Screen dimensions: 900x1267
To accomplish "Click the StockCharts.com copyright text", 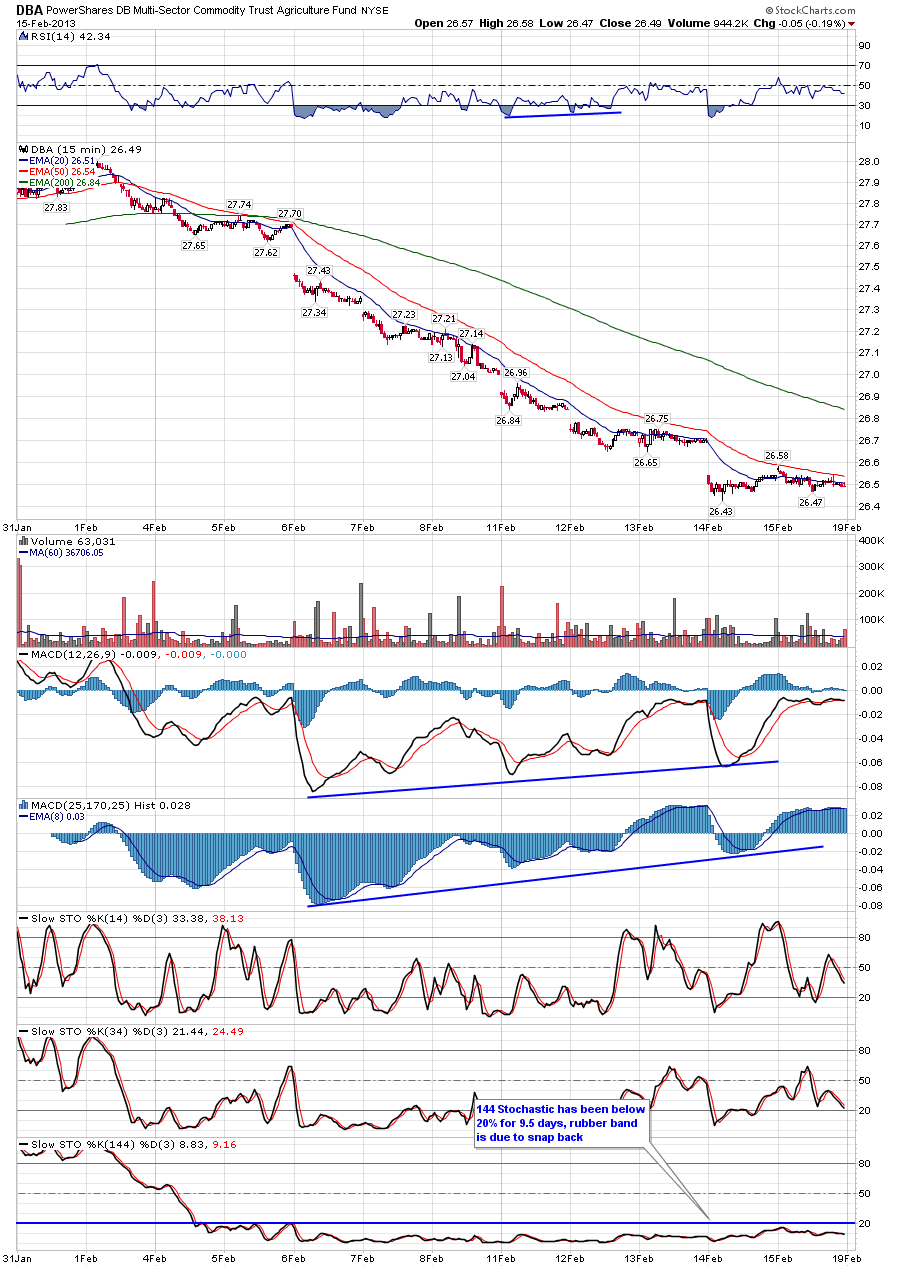I will pos(809,12).
